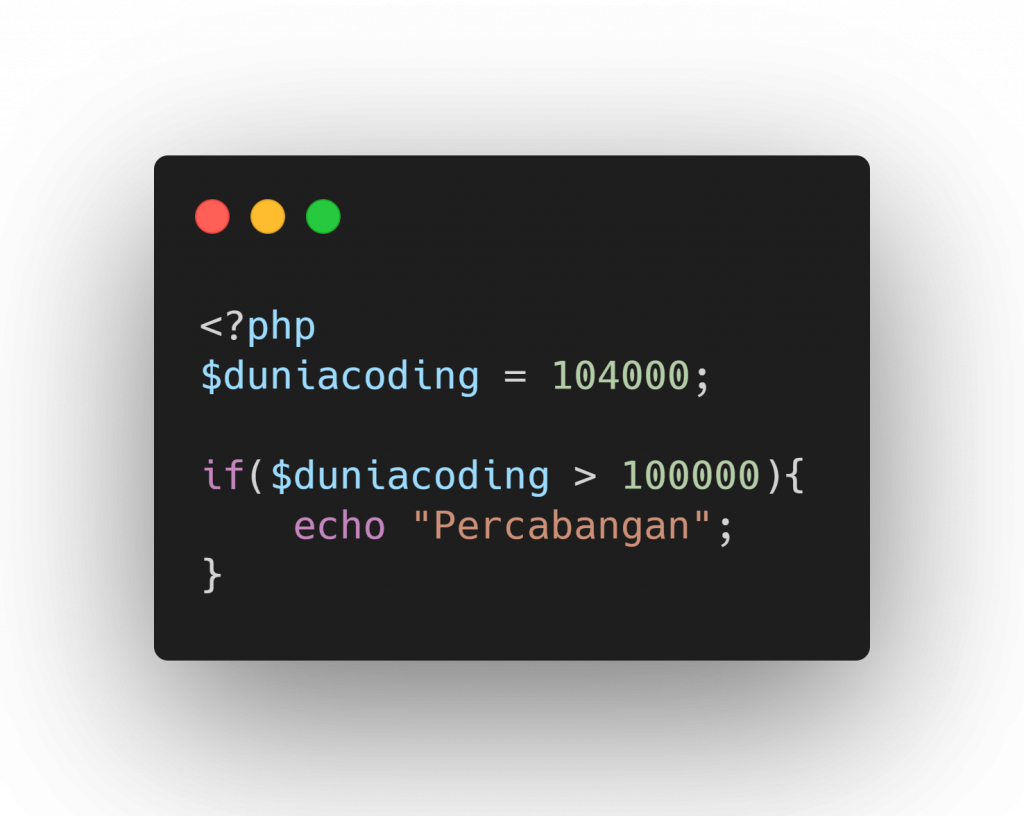This screenshot has height=816, width=1024.
Task: Click the closing curly brace
Action: (x=212, y=576)
